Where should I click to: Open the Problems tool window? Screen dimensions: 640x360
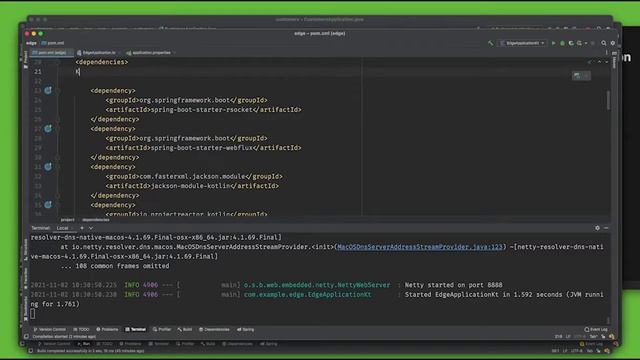coord(107,329)
